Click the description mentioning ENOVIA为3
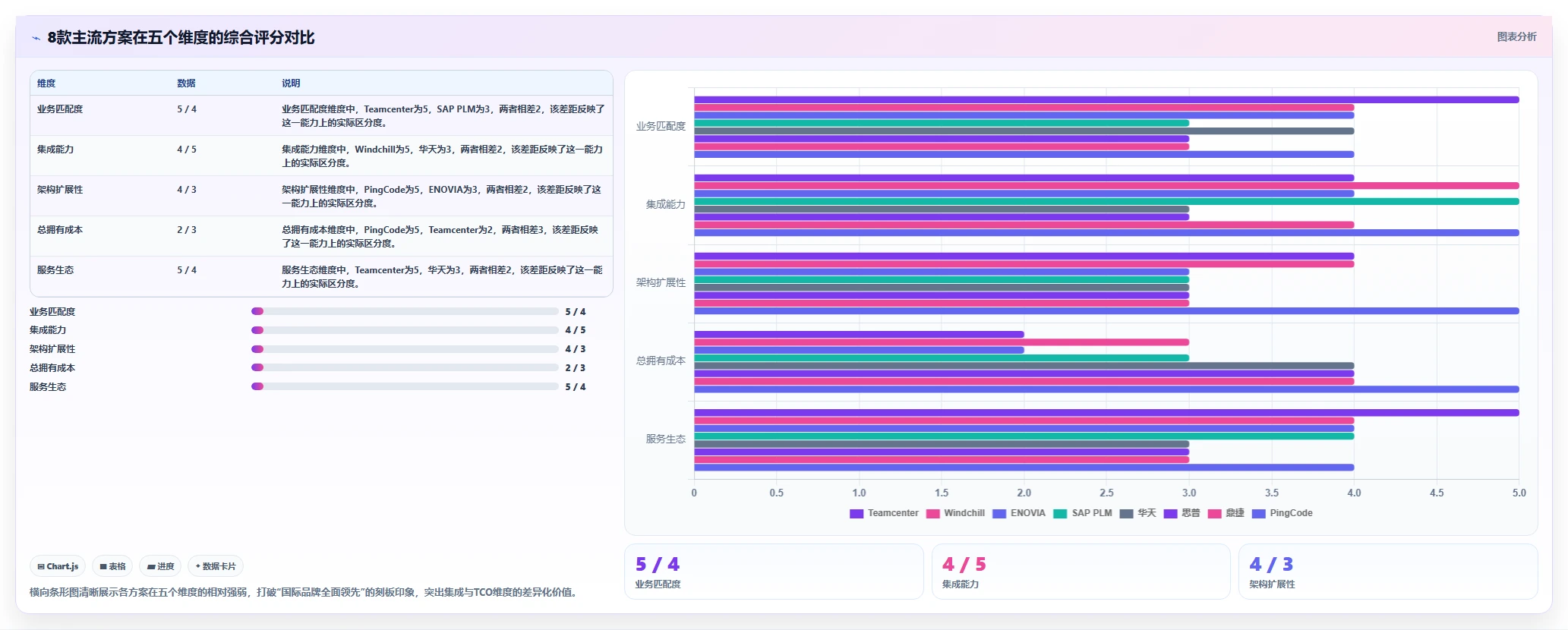The width and height of the screenshot is (1568, 630). click(443, 197)
